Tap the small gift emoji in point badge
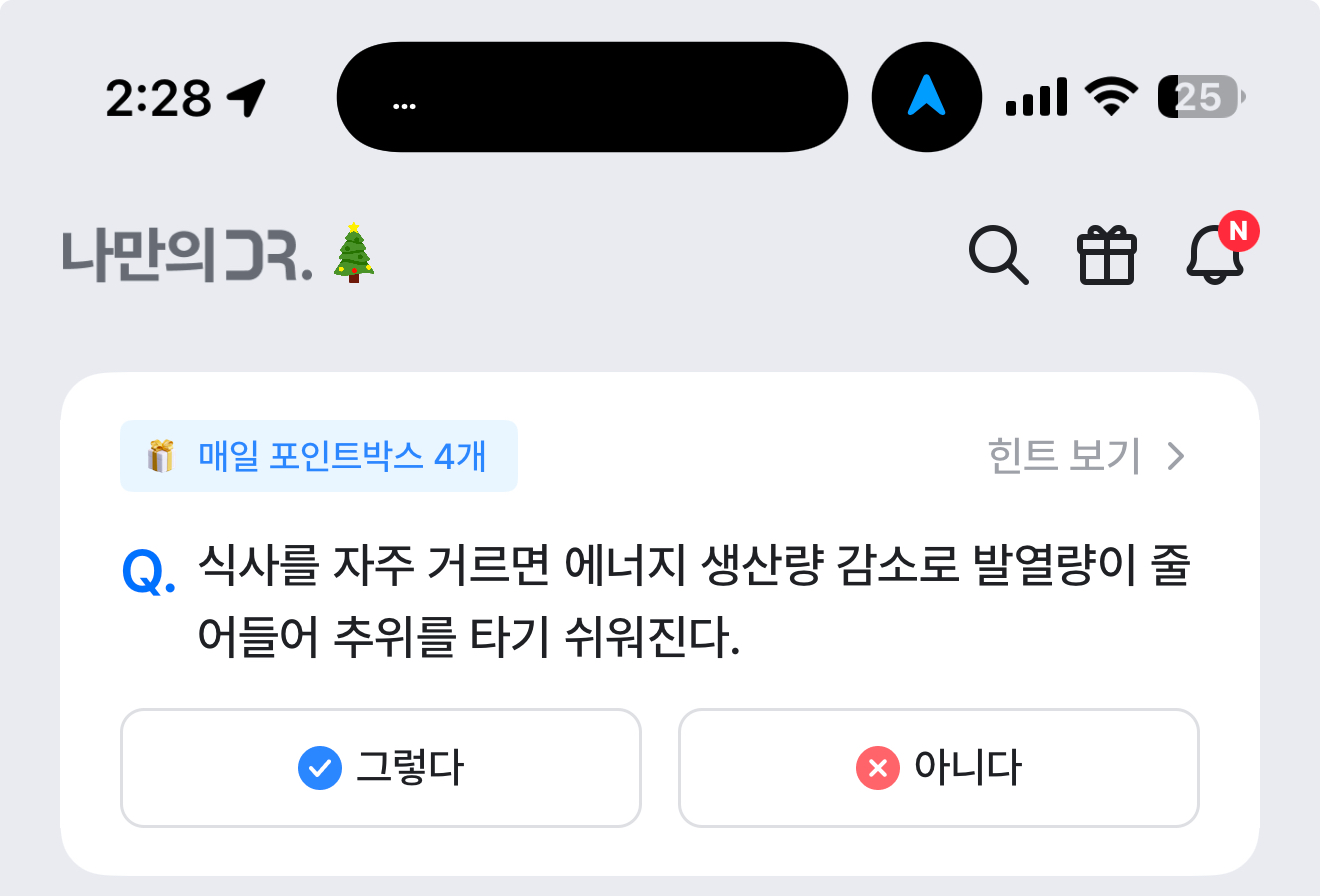Viewport: 1320px width, 896px height. [x=160, y=456]
